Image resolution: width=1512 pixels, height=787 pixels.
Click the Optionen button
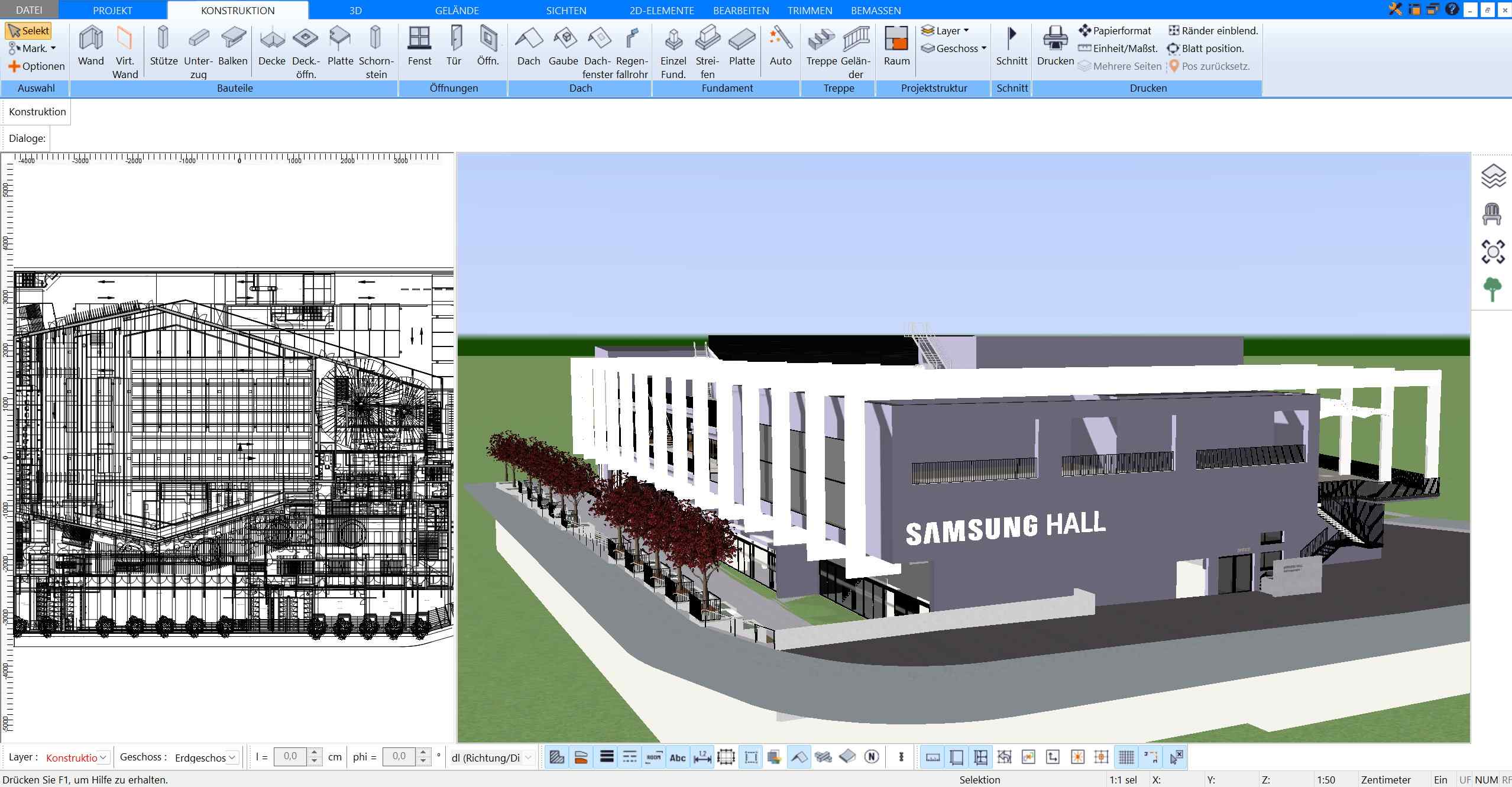point(37,66)
